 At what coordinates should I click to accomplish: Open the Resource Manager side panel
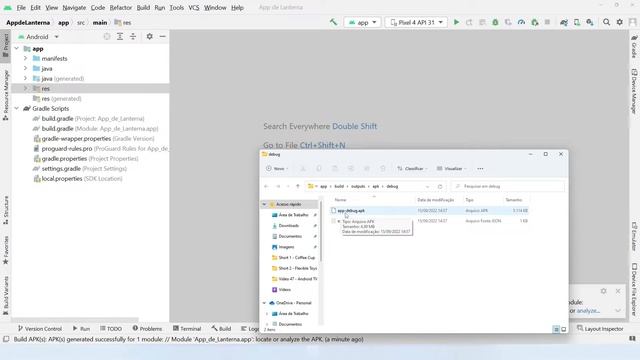point(6,95)
